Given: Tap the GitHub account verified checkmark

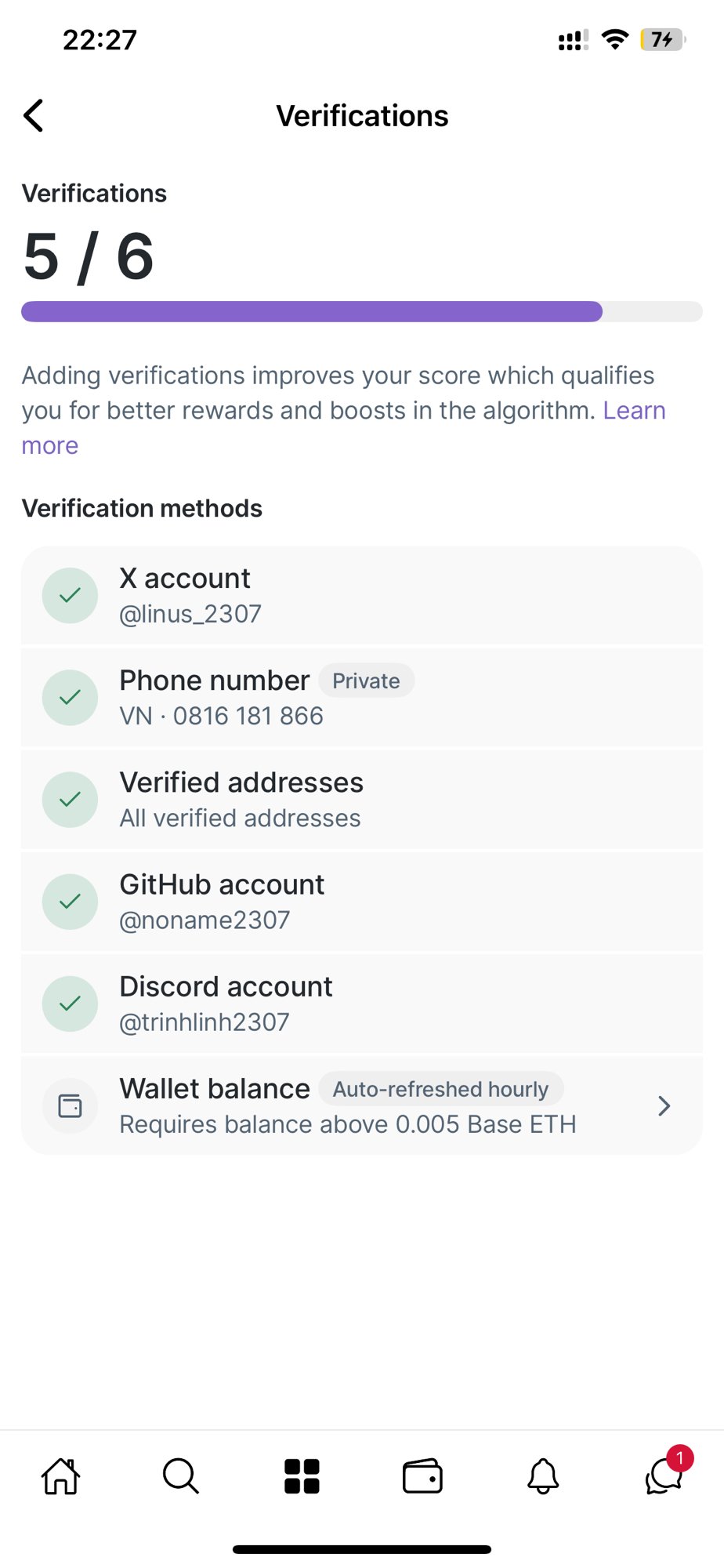Looking at the screenshot, I should click(71, 902).
